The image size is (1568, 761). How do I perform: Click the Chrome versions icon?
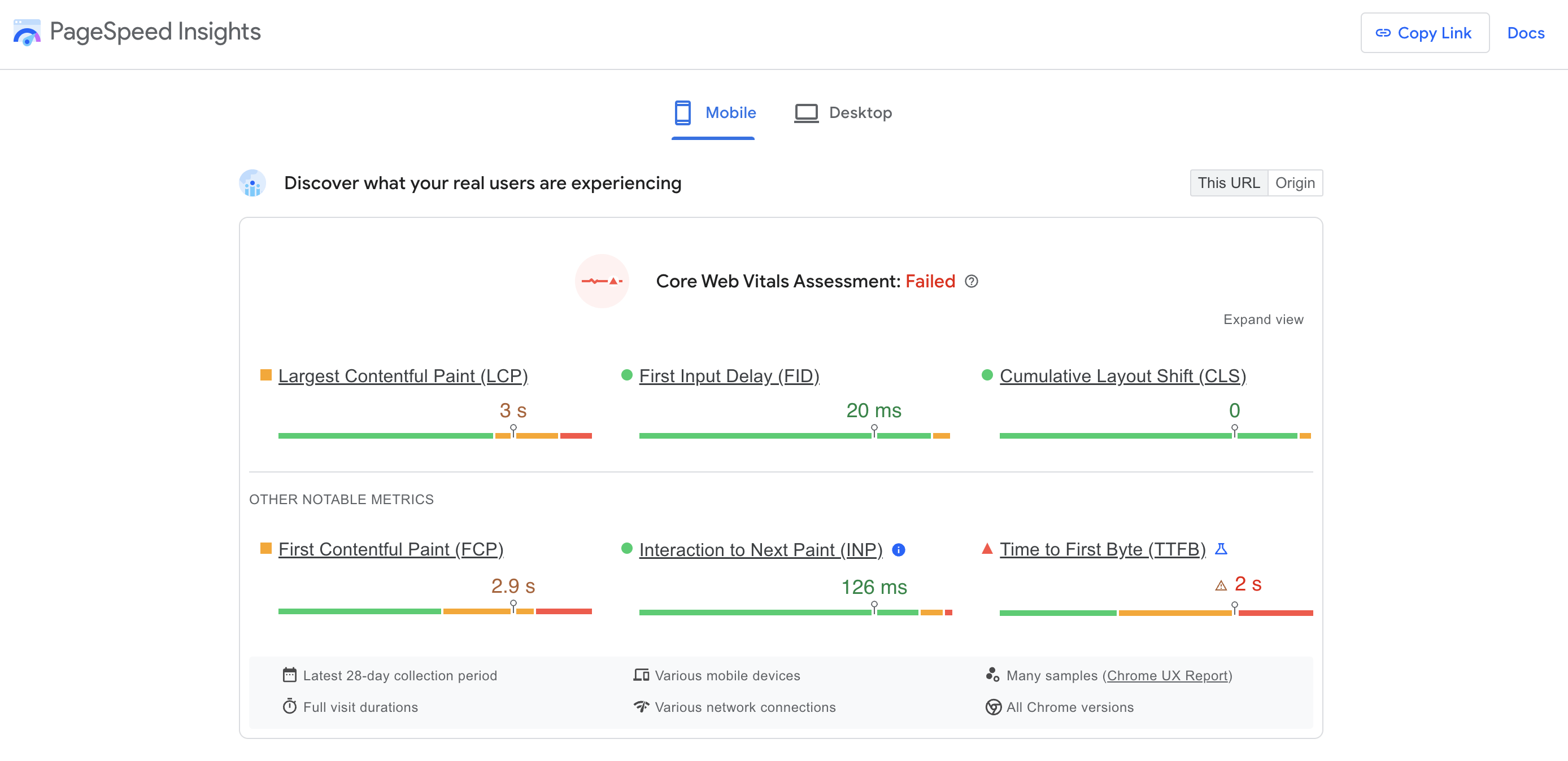point(993,707)
